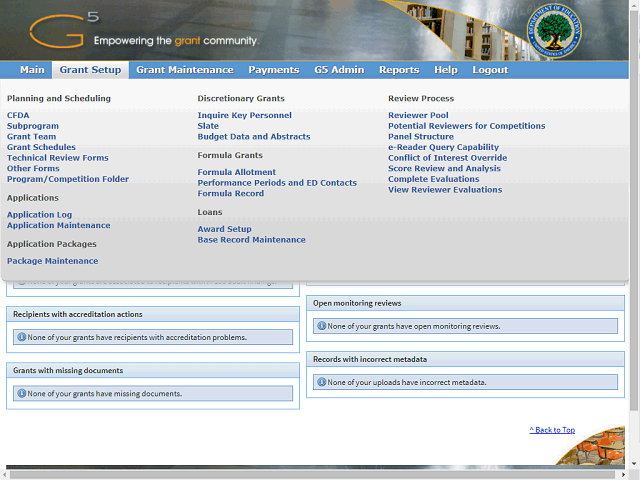Select the Grant Setup menu

point(90,70)
